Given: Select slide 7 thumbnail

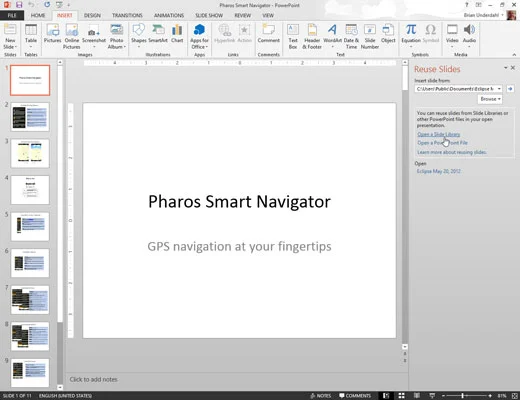Looking at the screenshot, I should [30, 300].
